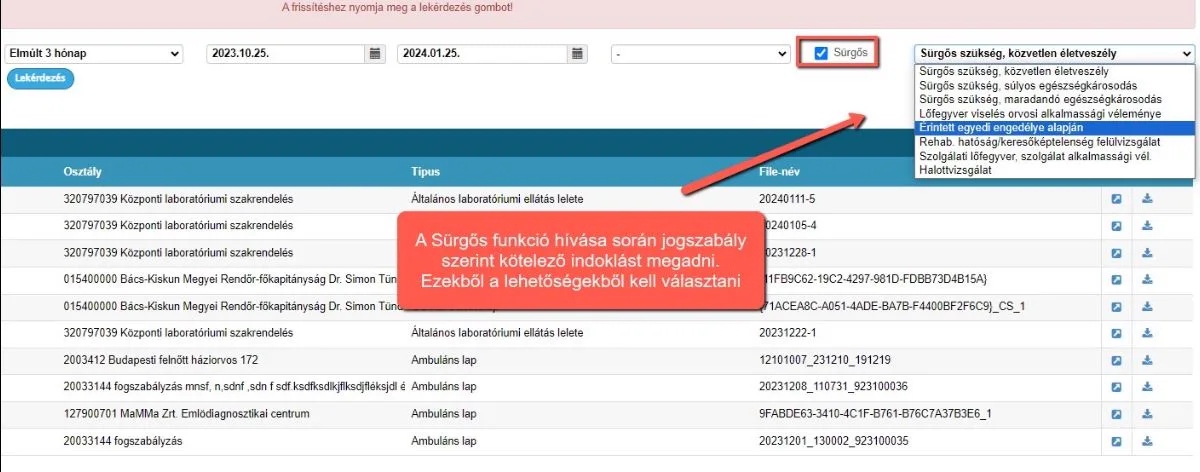1200x472 pixels.
Task: Download file 20231201_130002_923100035
Action: point(1147,441)
